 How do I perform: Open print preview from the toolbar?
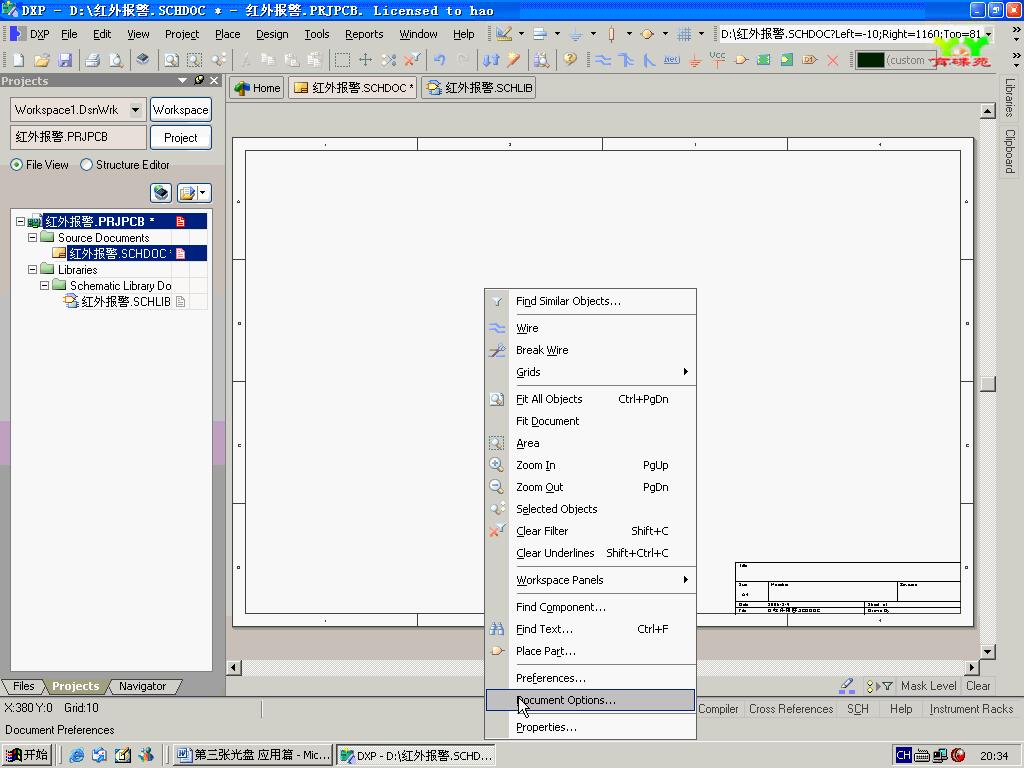[116, 60]
